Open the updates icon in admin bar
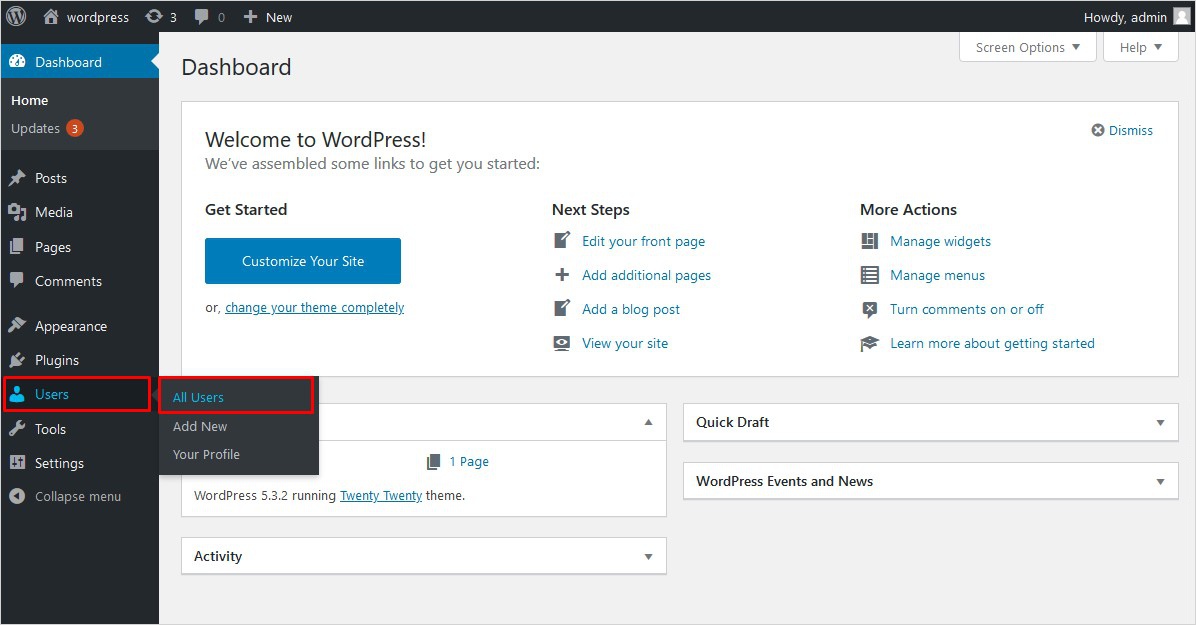The image size is (1196, 625). (153, 17)
